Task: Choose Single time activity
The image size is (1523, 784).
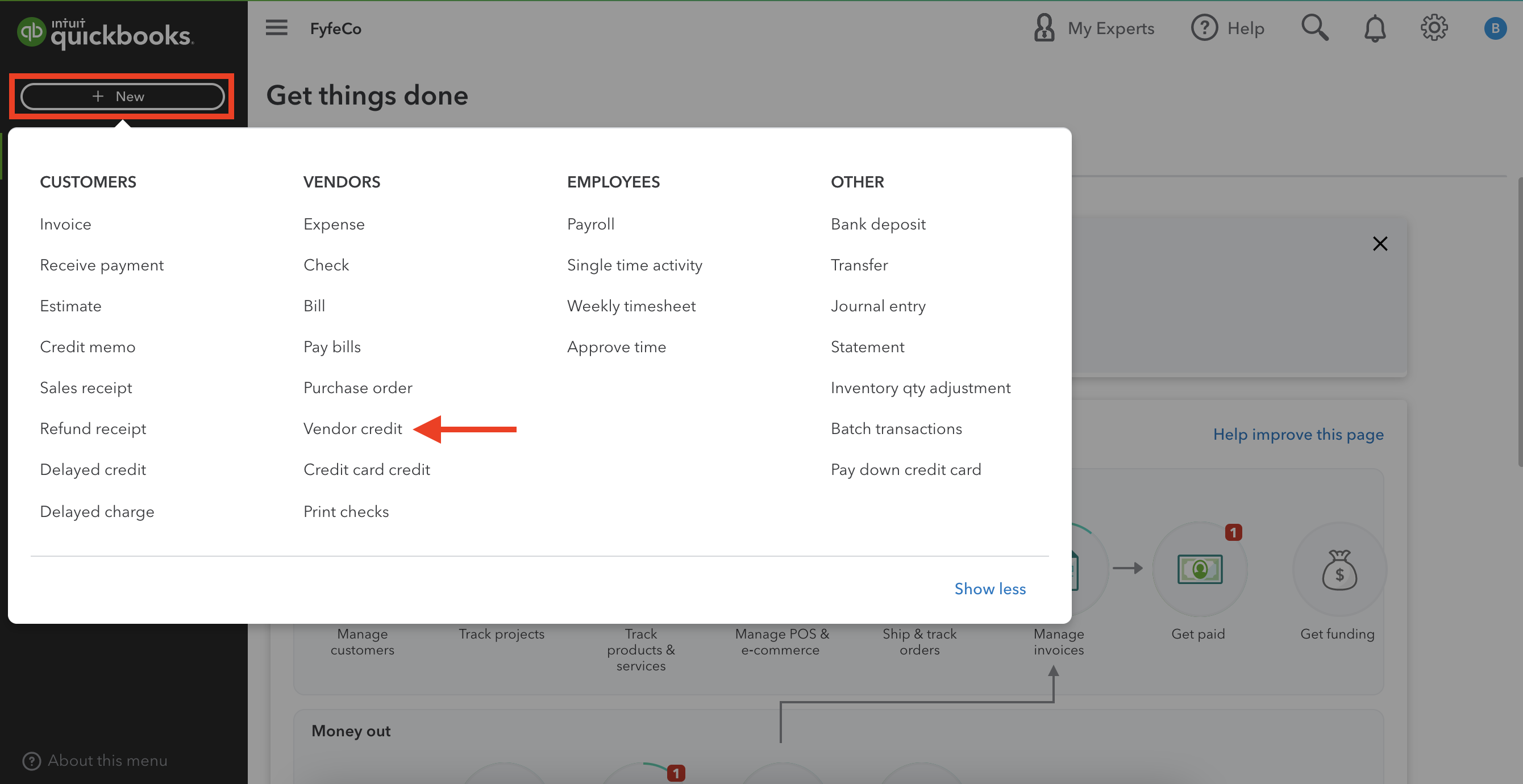Action: coord(634,265)
